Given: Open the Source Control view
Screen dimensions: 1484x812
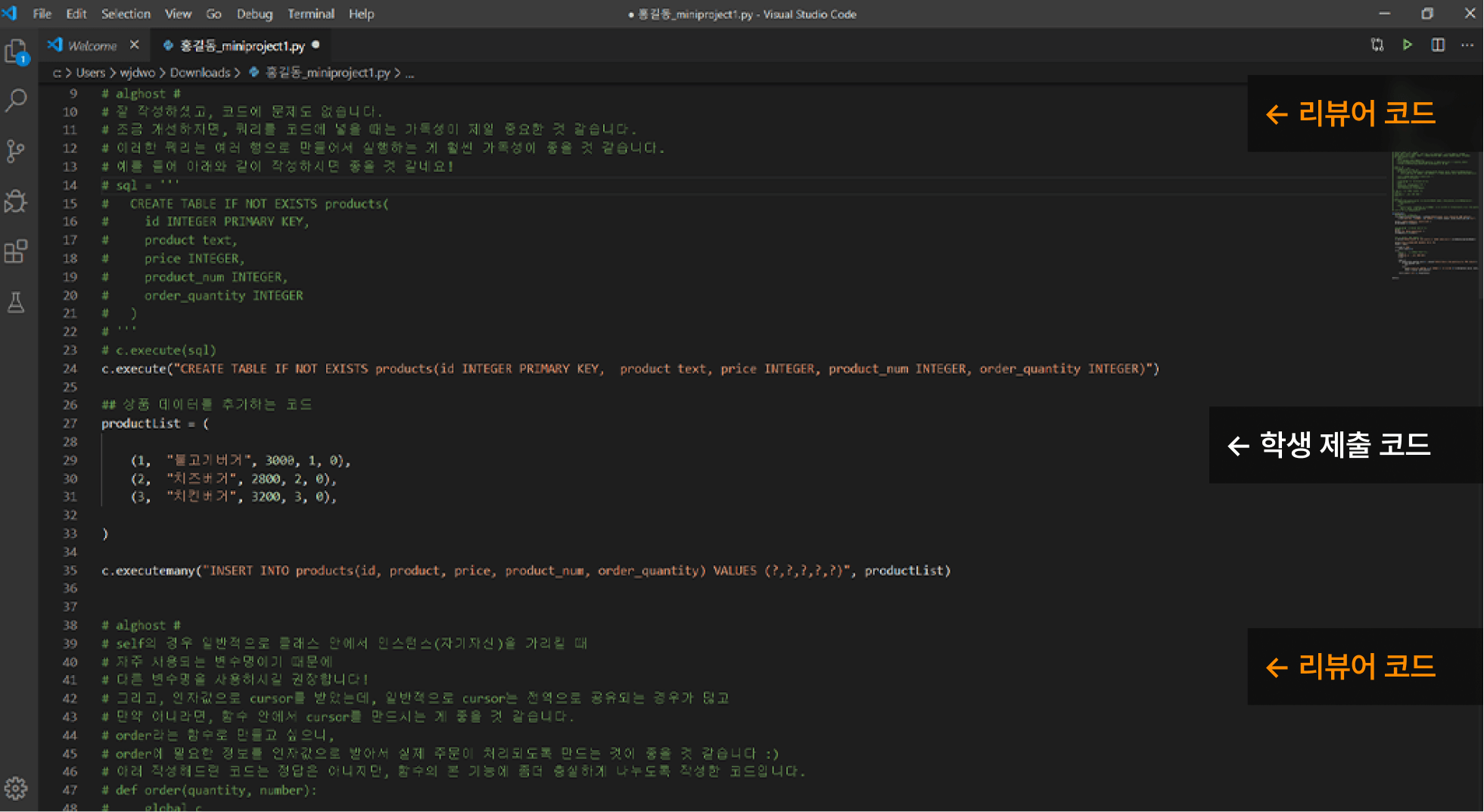Looking at the screenshot, I should pyautogui.click(x=16, y=151).
